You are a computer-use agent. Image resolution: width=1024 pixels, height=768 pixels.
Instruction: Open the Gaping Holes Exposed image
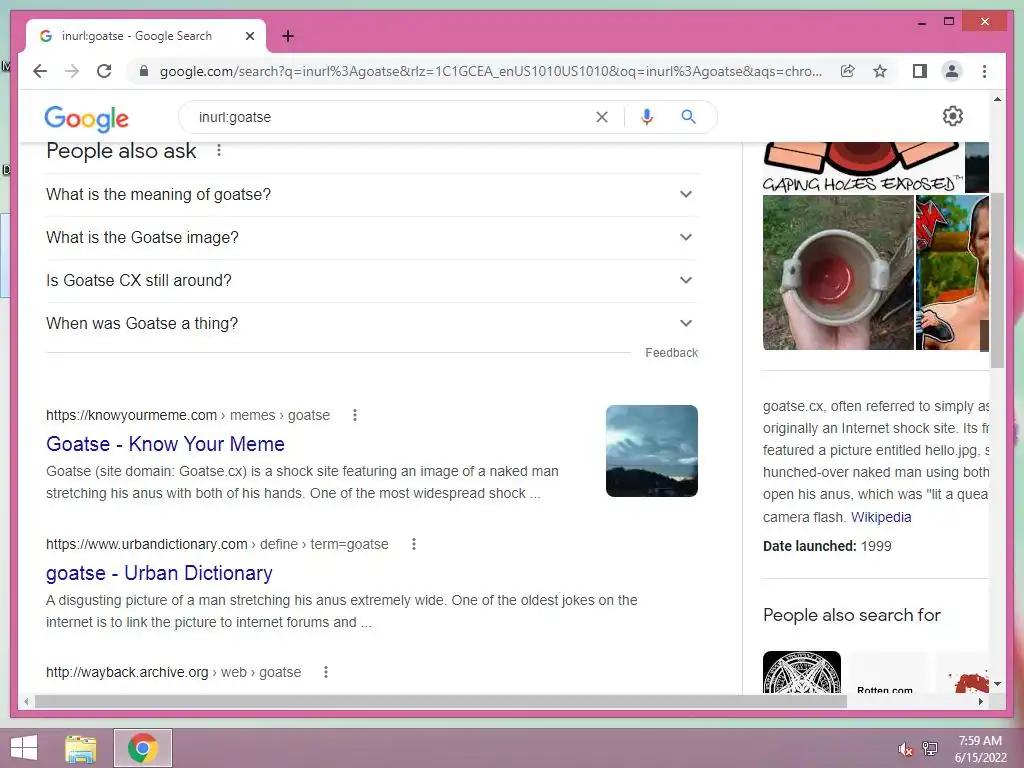pos(863,167)
